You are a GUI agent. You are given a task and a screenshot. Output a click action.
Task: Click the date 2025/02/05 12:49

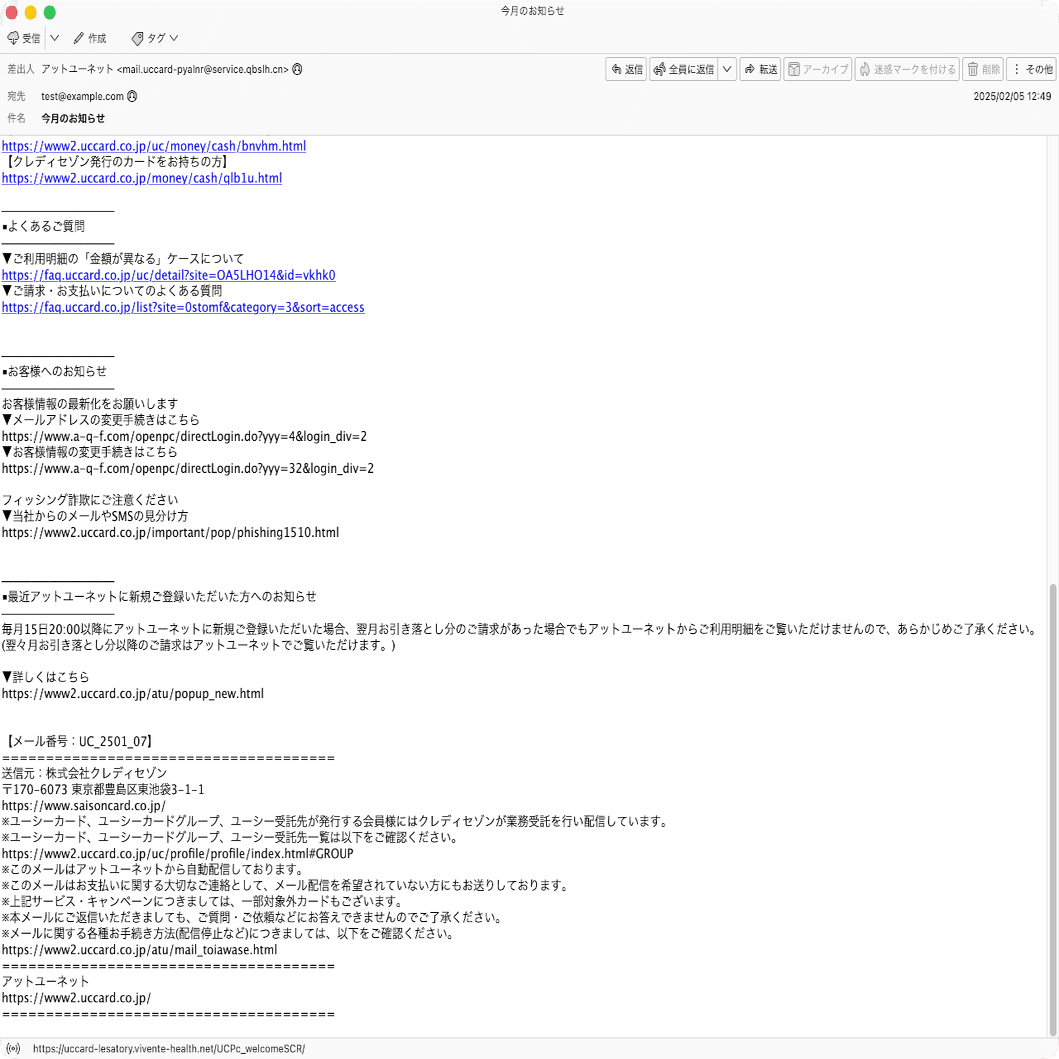(x=1012, y=96)
